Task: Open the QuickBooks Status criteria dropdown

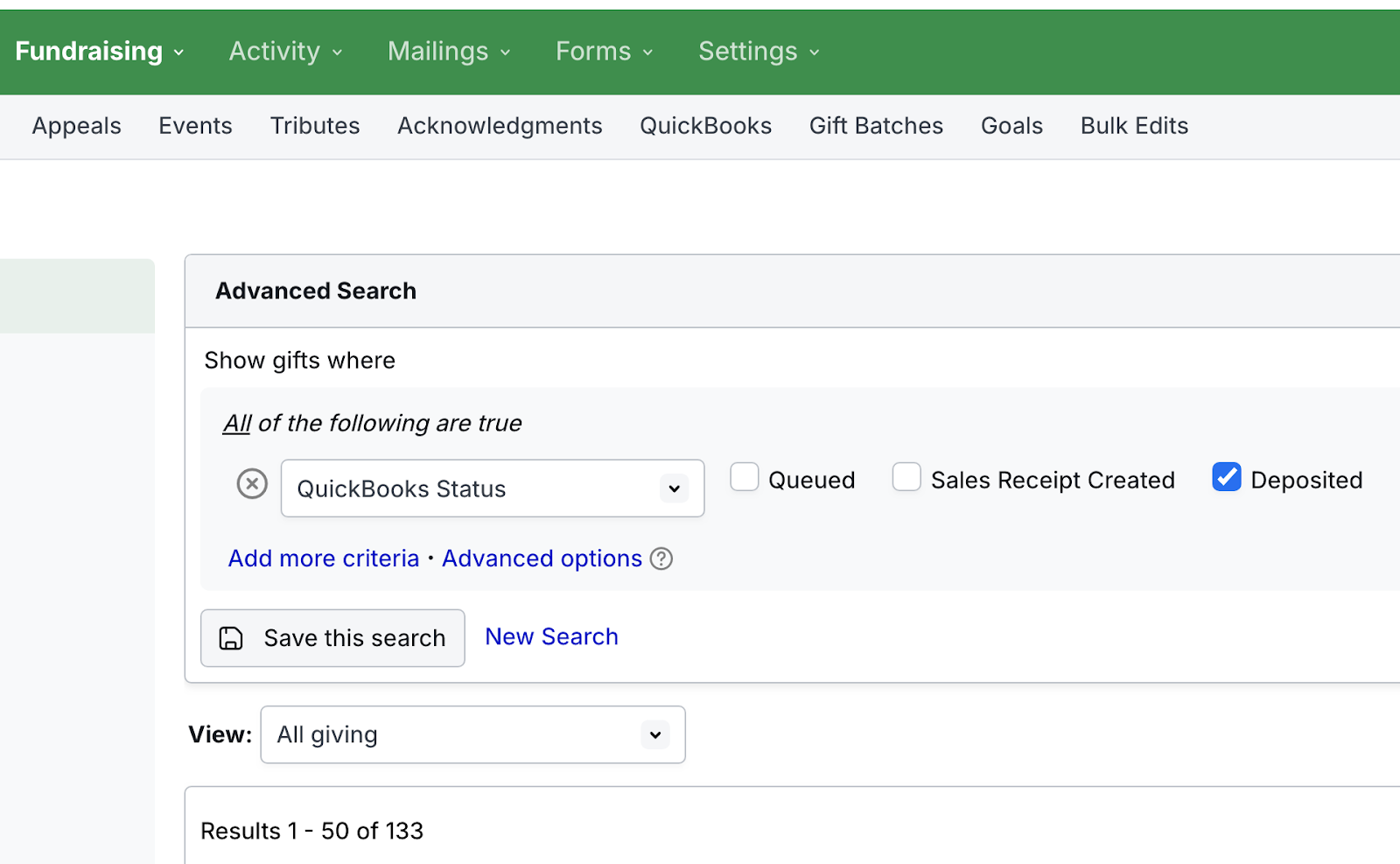Action: pos(493,488)
